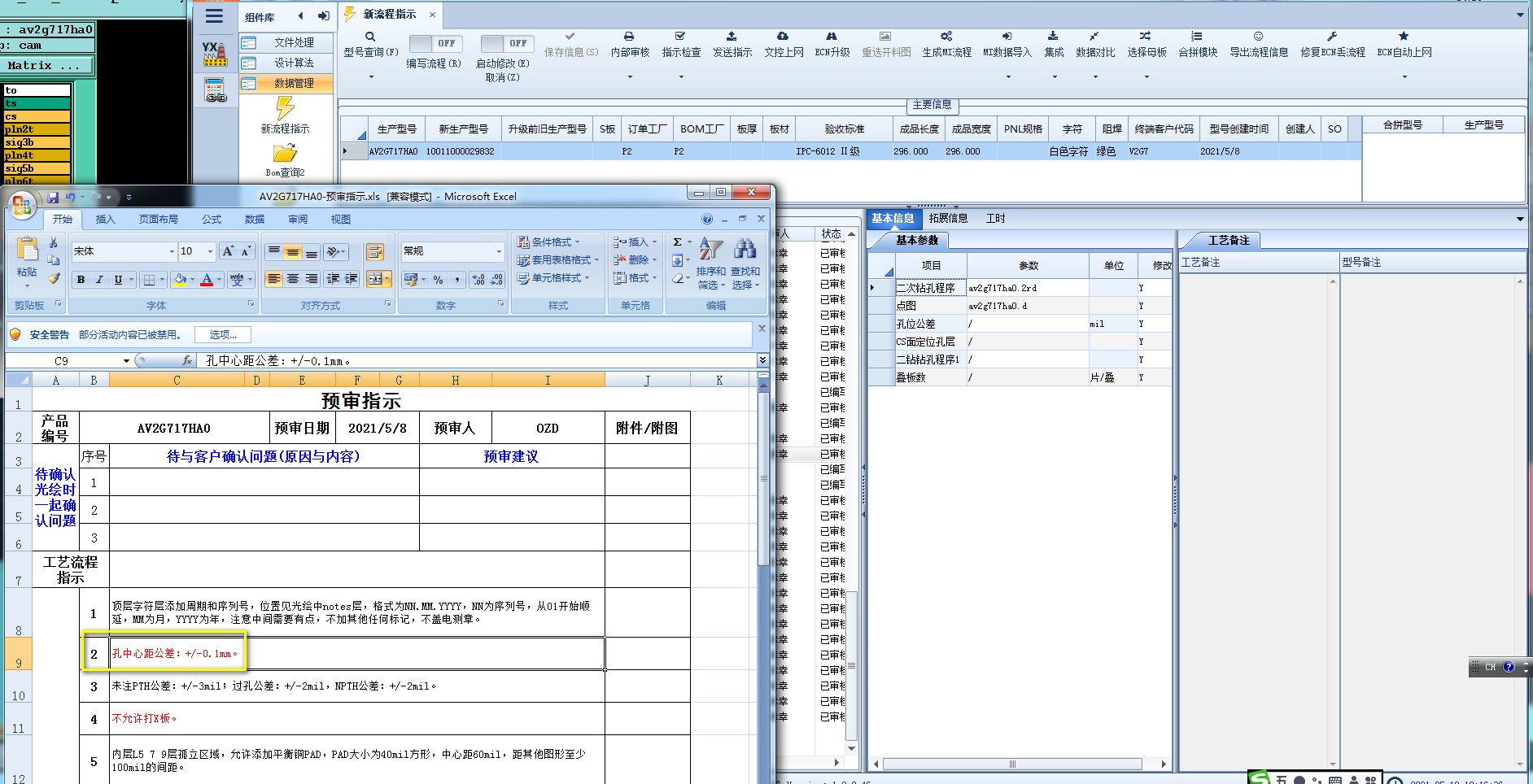Viewport: 1533px width, 784px height.
Task: Close the 新流程指示 tab
Action: coord(432,15)
